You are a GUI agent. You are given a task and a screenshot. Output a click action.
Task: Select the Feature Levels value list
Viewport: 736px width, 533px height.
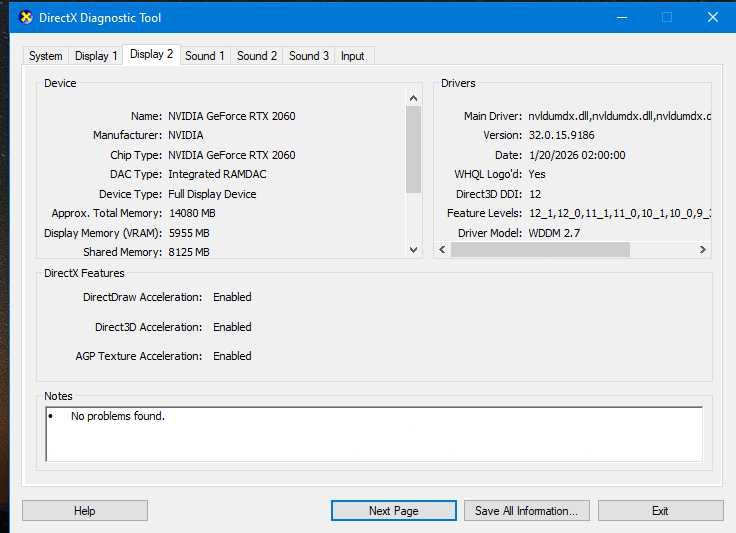click(x=620, y=213)
